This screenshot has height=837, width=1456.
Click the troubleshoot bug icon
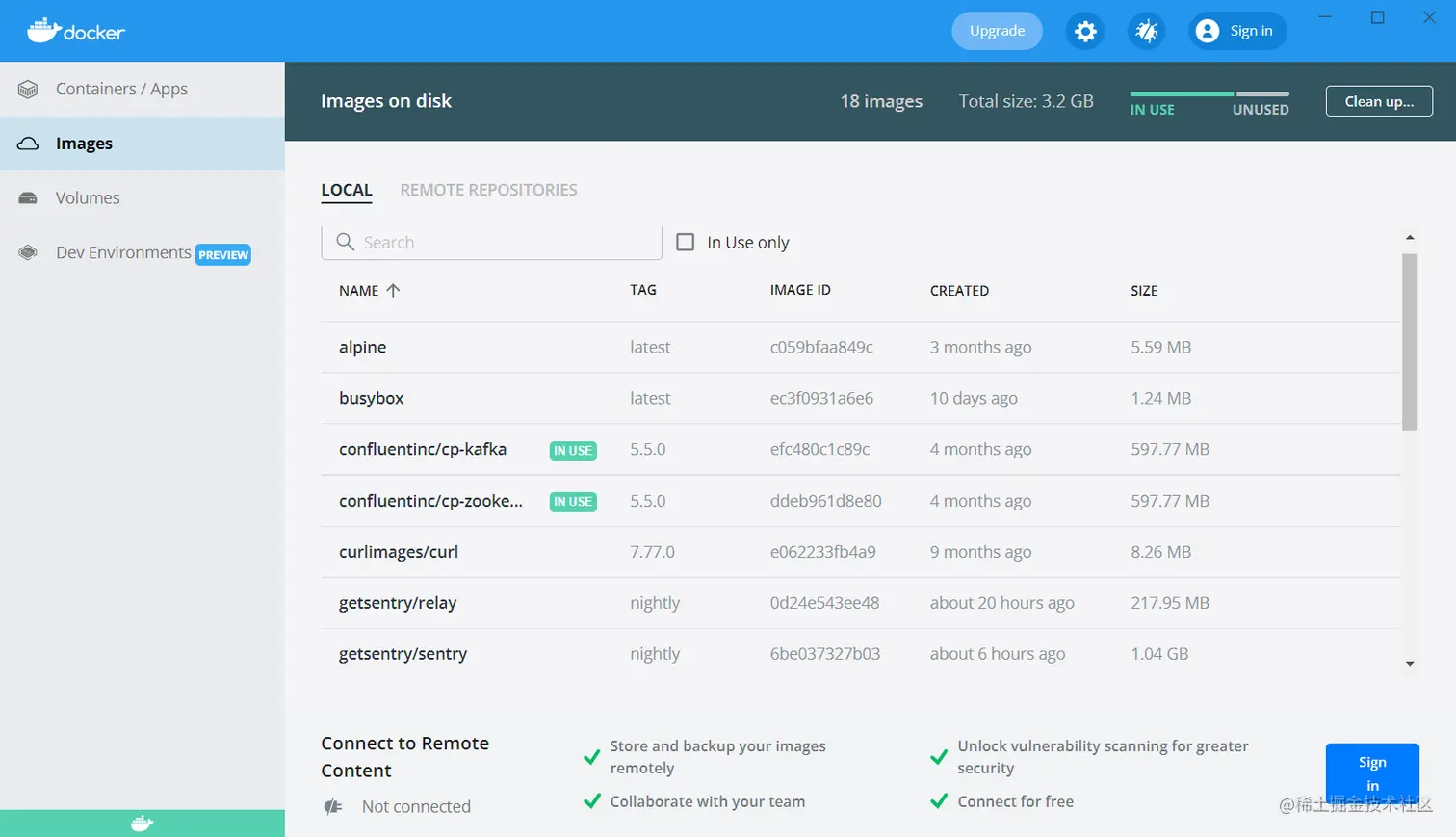click(x=1146, y=32)
